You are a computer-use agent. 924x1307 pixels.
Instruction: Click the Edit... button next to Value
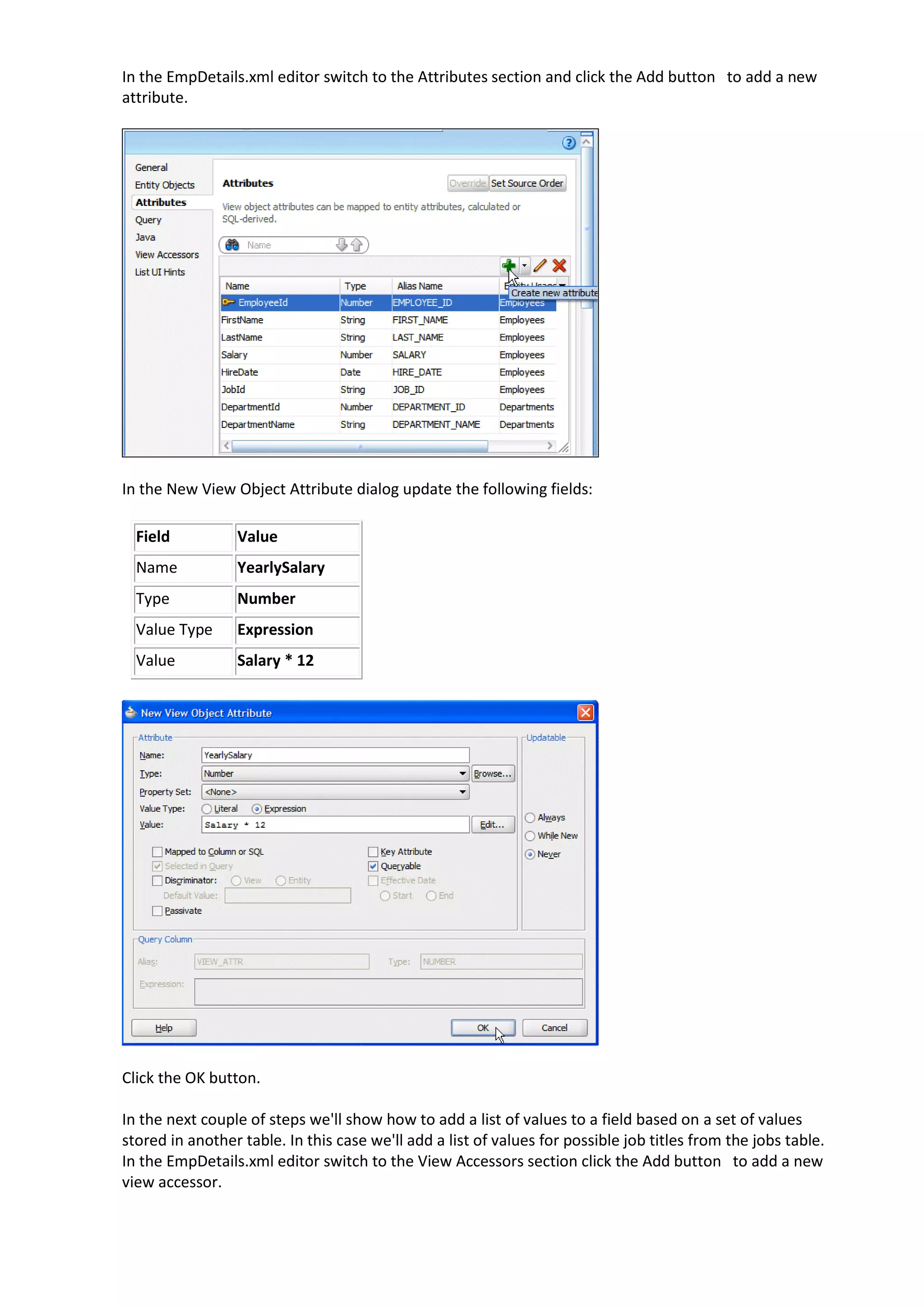click(x=493, y=825)
